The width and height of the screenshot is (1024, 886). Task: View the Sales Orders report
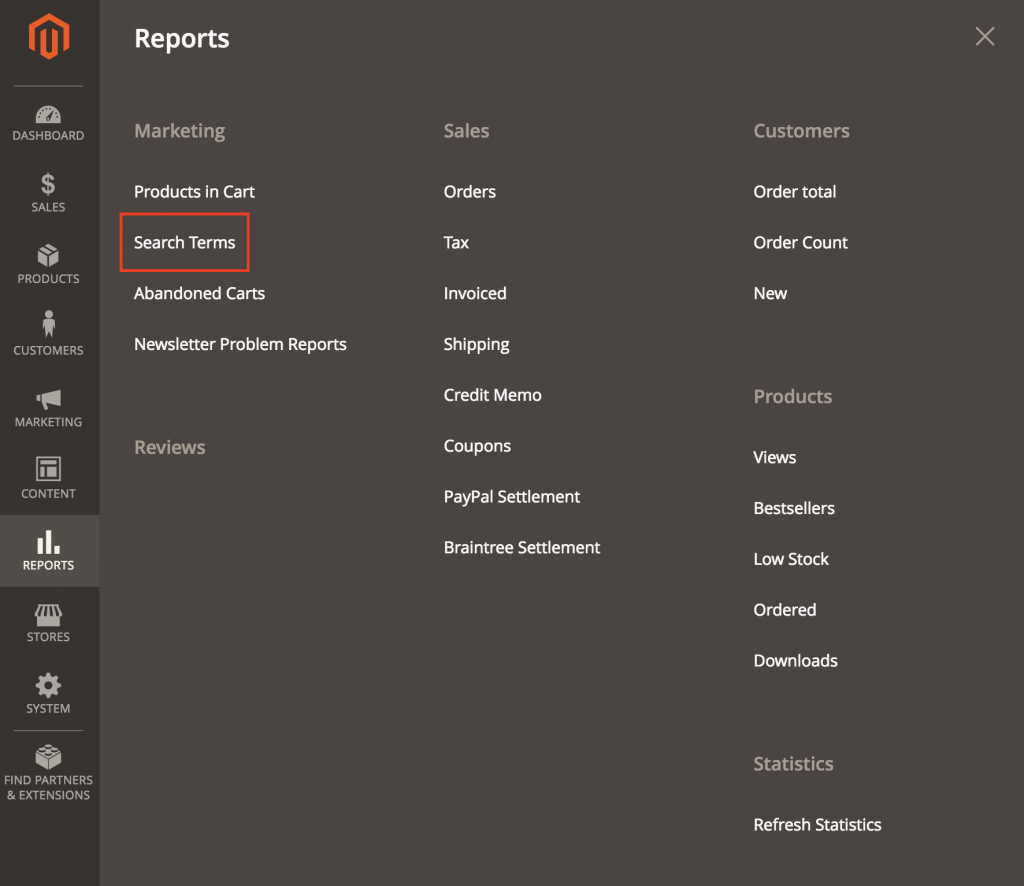tap(469, 192)
